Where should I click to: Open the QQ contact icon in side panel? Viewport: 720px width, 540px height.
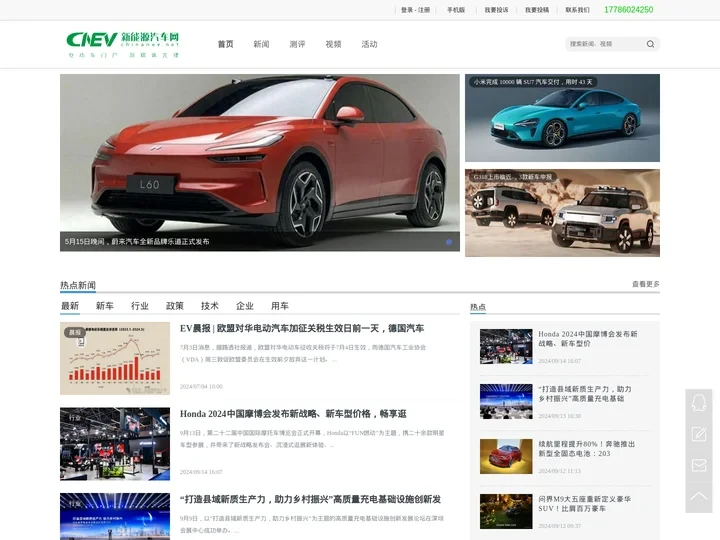[699, 403]
